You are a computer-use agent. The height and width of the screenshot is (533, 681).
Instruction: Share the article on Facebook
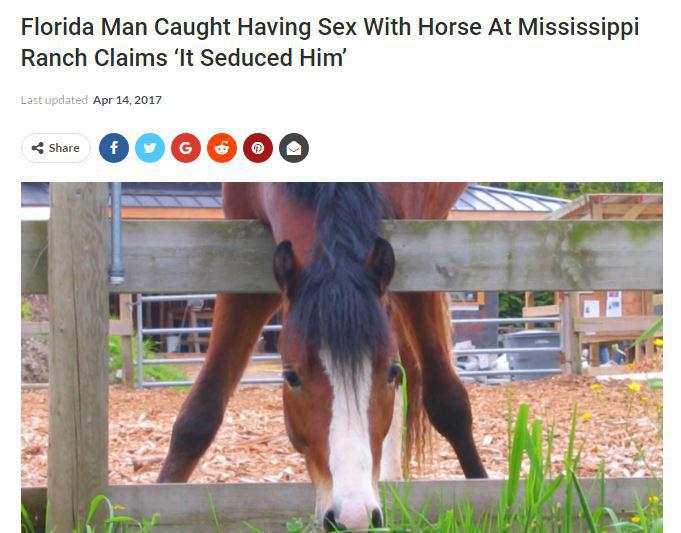[114, 148]
